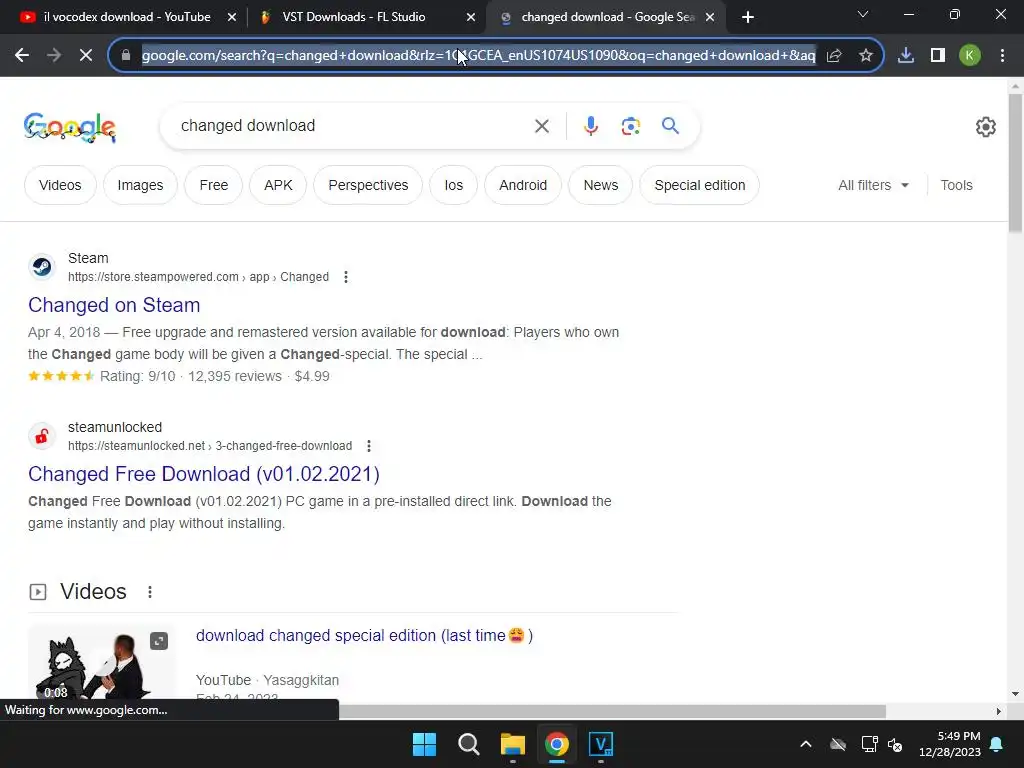Open the K profile avatar
Viewport: 1024px width, 768px height.
tap(970, 56)
